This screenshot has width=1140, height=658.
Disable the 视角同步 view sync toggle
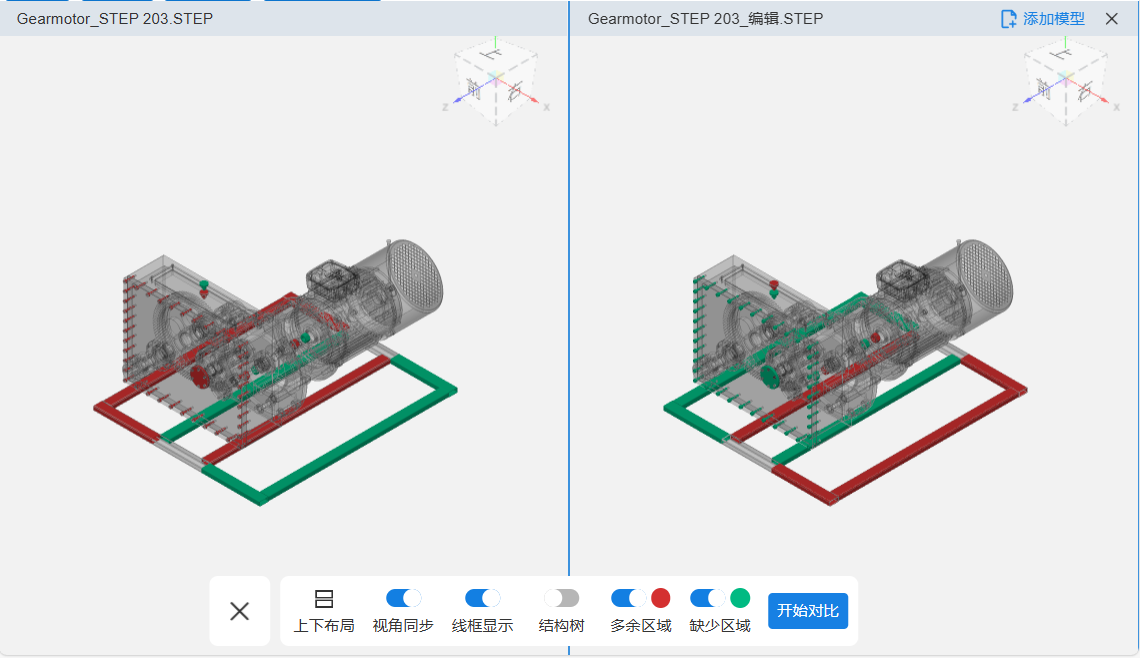(x=403, y=598)
